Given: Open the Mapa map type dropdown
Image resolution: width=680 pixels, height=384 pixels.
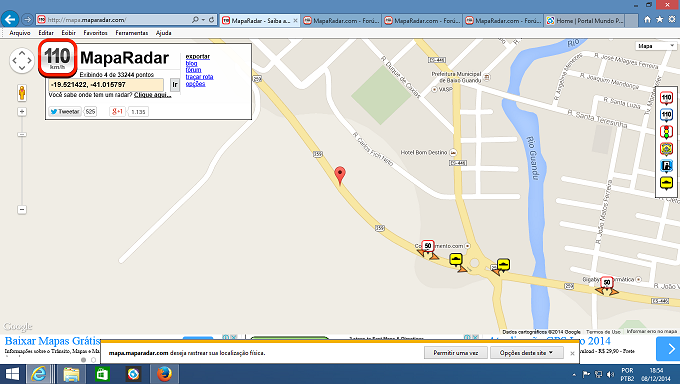Looking at the screenshot, I should point(657,46).
